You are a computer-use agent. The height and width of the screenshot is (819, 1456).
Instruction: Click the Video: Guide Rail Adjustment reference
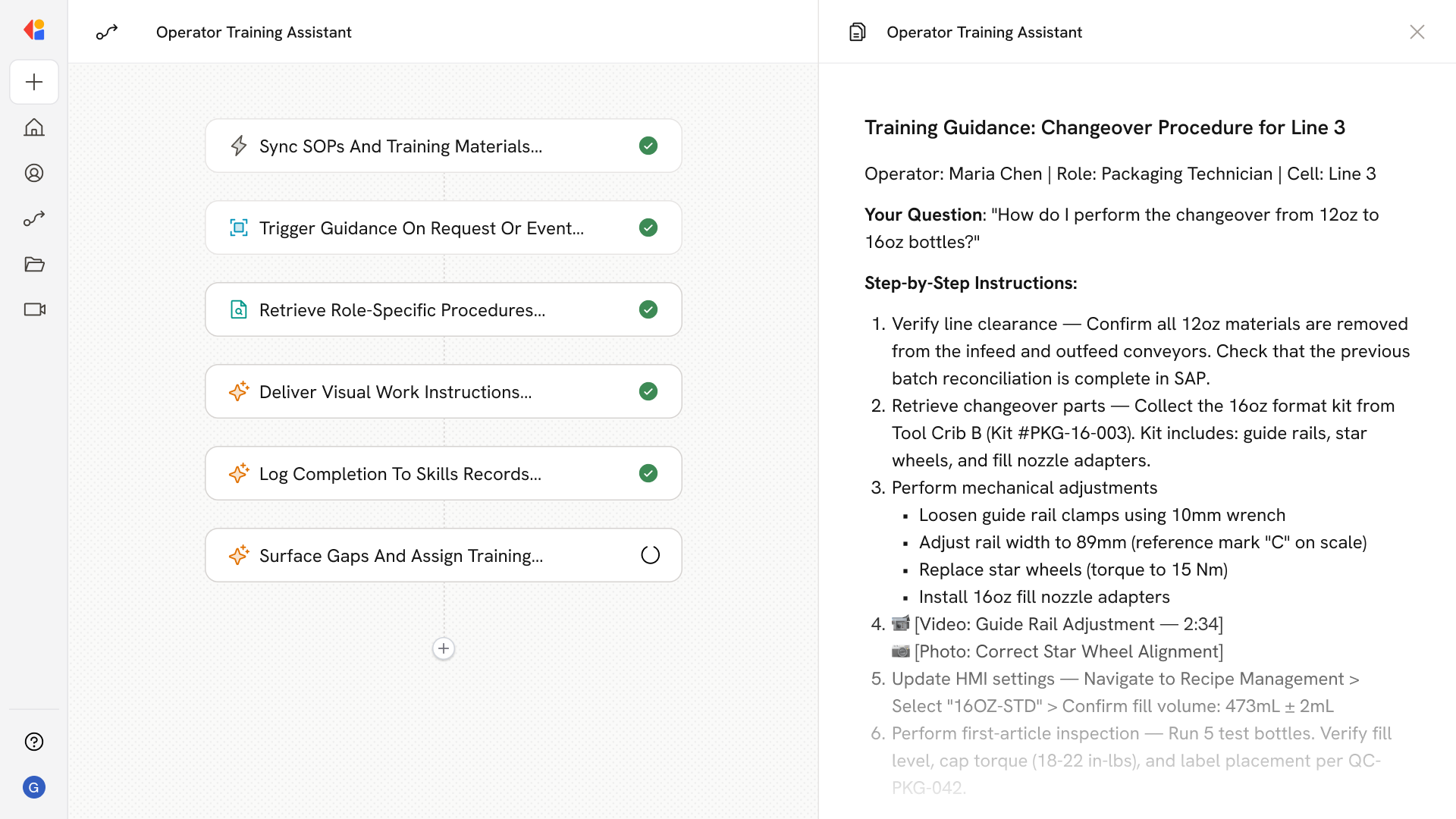click(1068, 624)
